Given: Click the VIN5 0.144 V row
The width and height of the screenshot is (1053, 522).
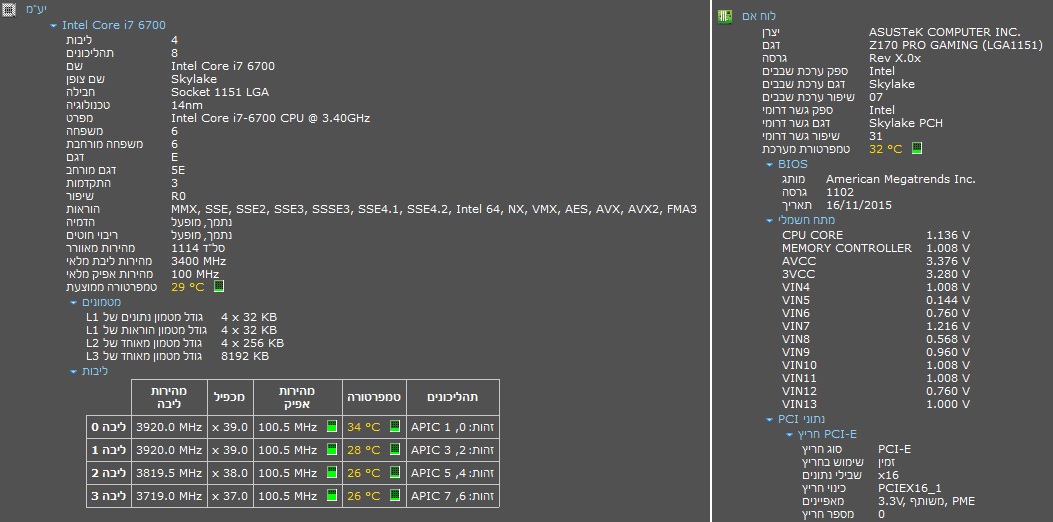Looking at the screenshot, I should (x=876, y=300).
